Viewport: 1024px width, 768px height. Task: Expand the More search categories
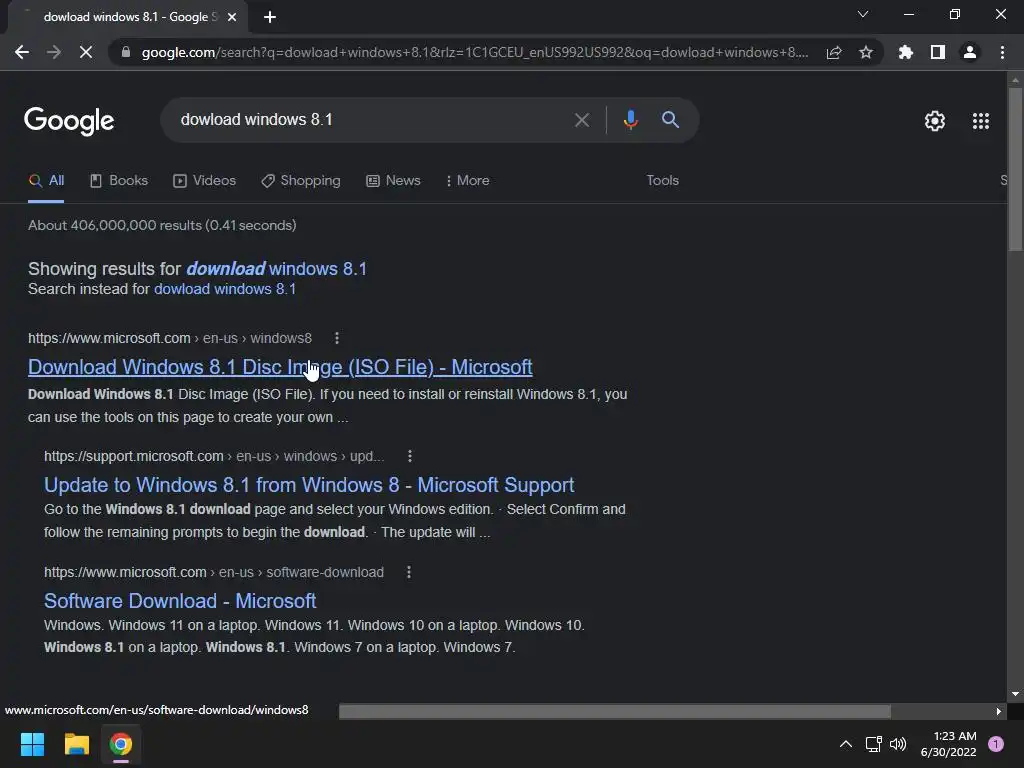click(467, 181)
